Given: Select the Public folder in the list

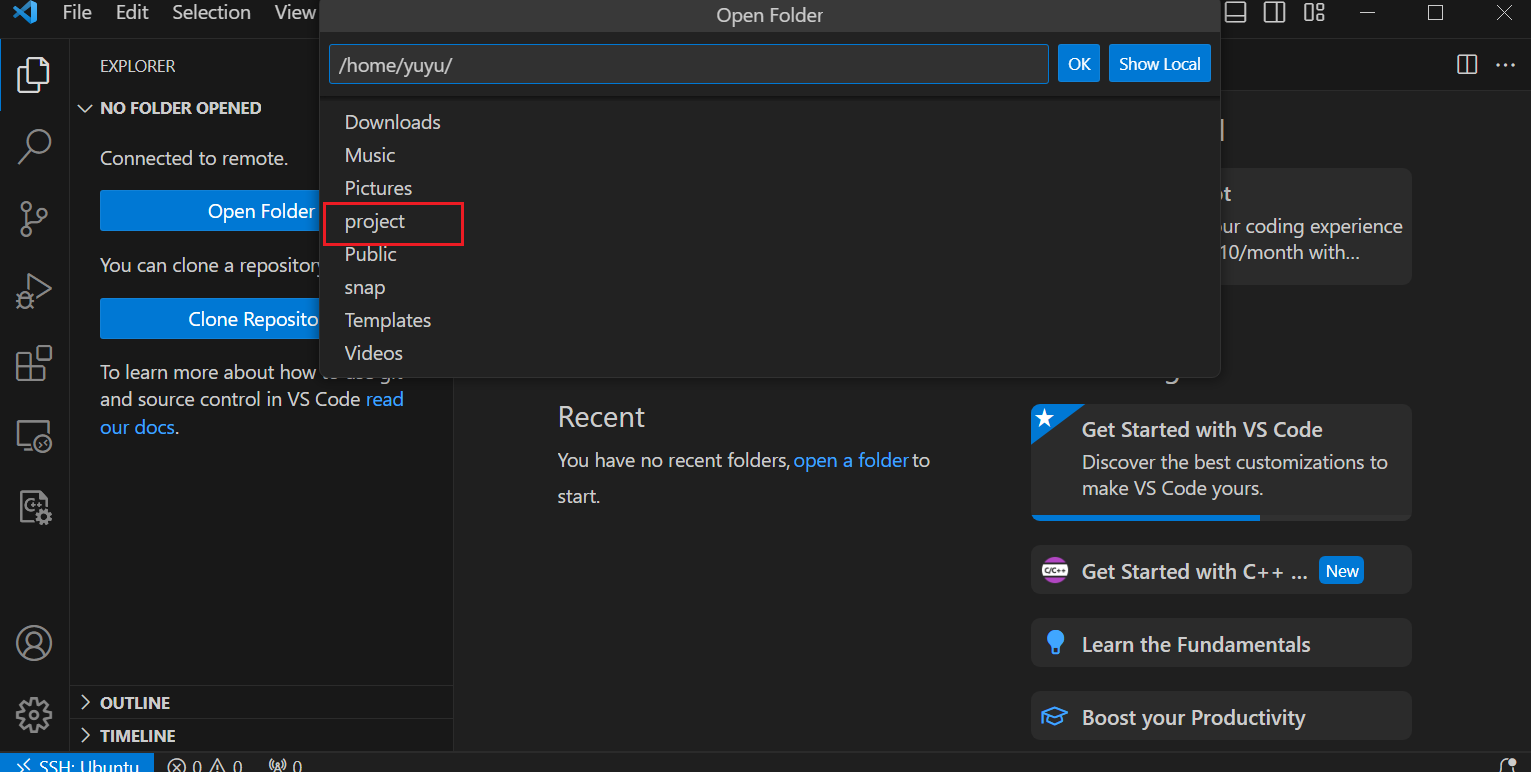Looking at the screenshot, I should point(770,254).
